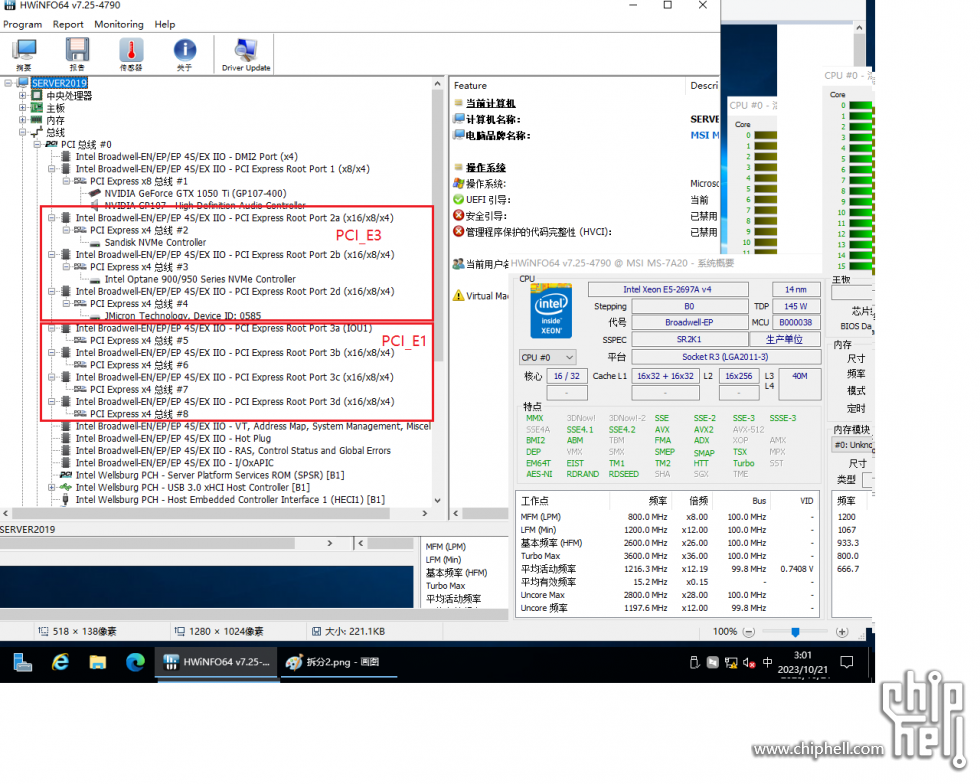The width and height of the screenshot is (980, 784).
Task: Click the About info icon
Action: 184,54
